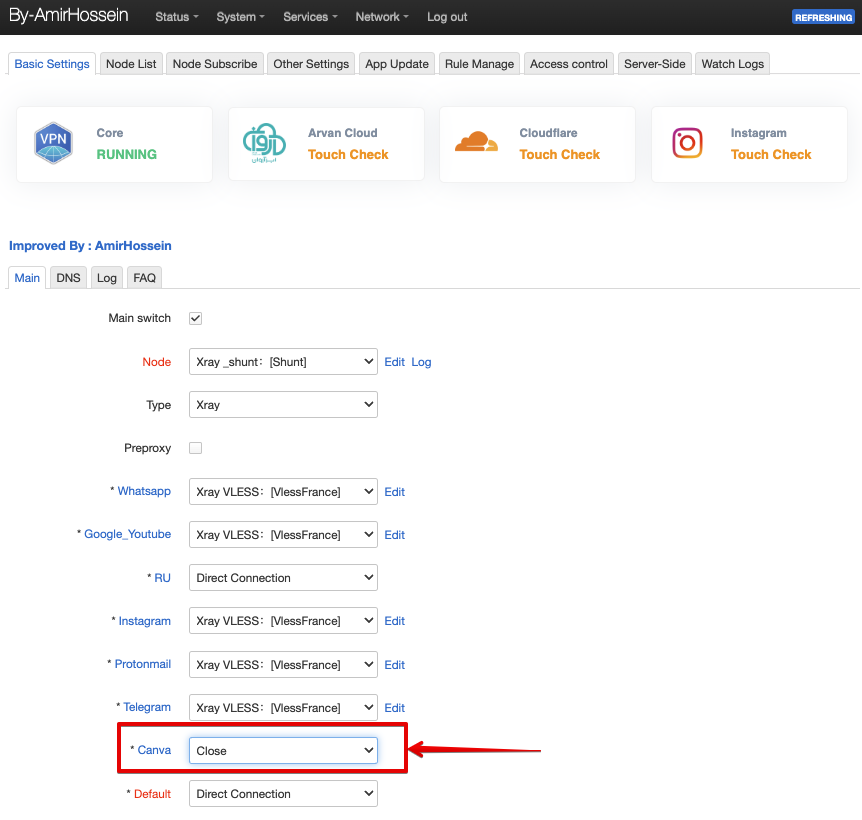This screenshot has width=862, height=820.
Task: Click the VPN shield Core icon
Action: (54, 144)
